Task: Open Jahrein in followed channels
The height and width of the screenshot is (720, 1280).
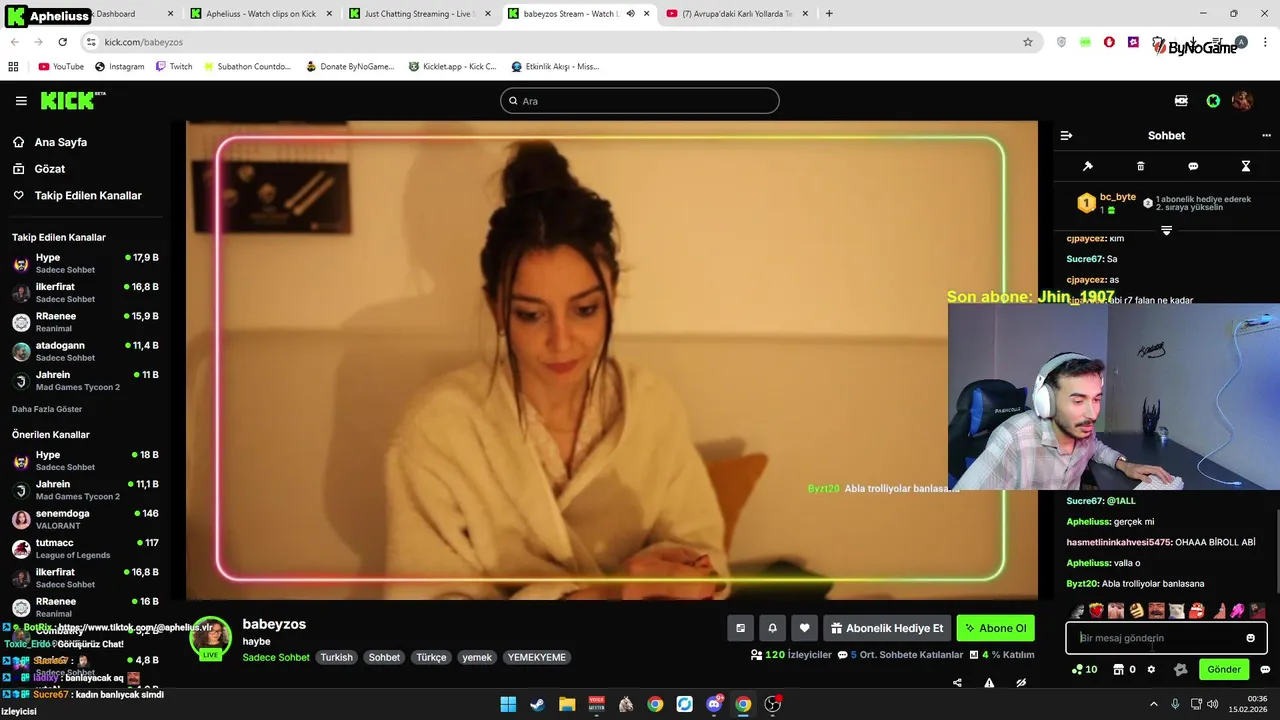Action: click(x=85, y=381)
